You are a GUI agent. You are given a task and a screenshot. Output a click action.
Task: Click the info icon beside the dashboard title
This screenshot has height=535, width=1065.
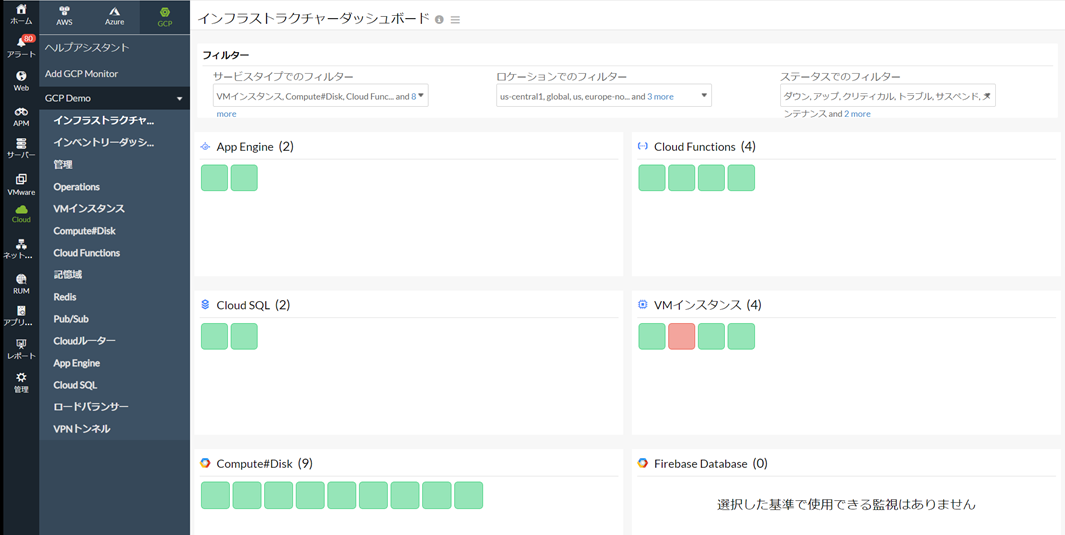click(x=439, y=20)
